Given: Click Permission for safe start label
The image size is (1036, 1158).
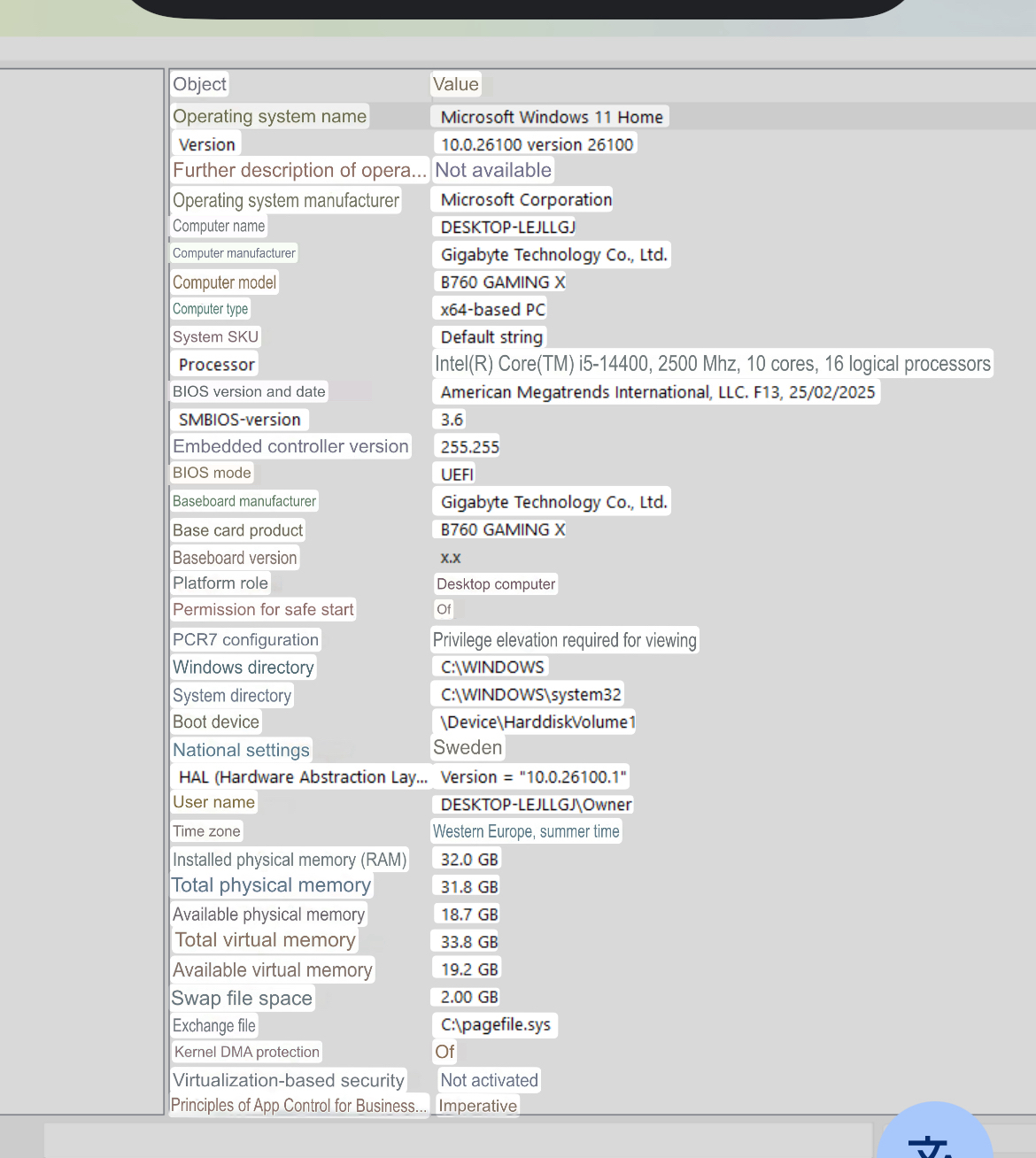Looking at the screenshot, I should point(263,609).
